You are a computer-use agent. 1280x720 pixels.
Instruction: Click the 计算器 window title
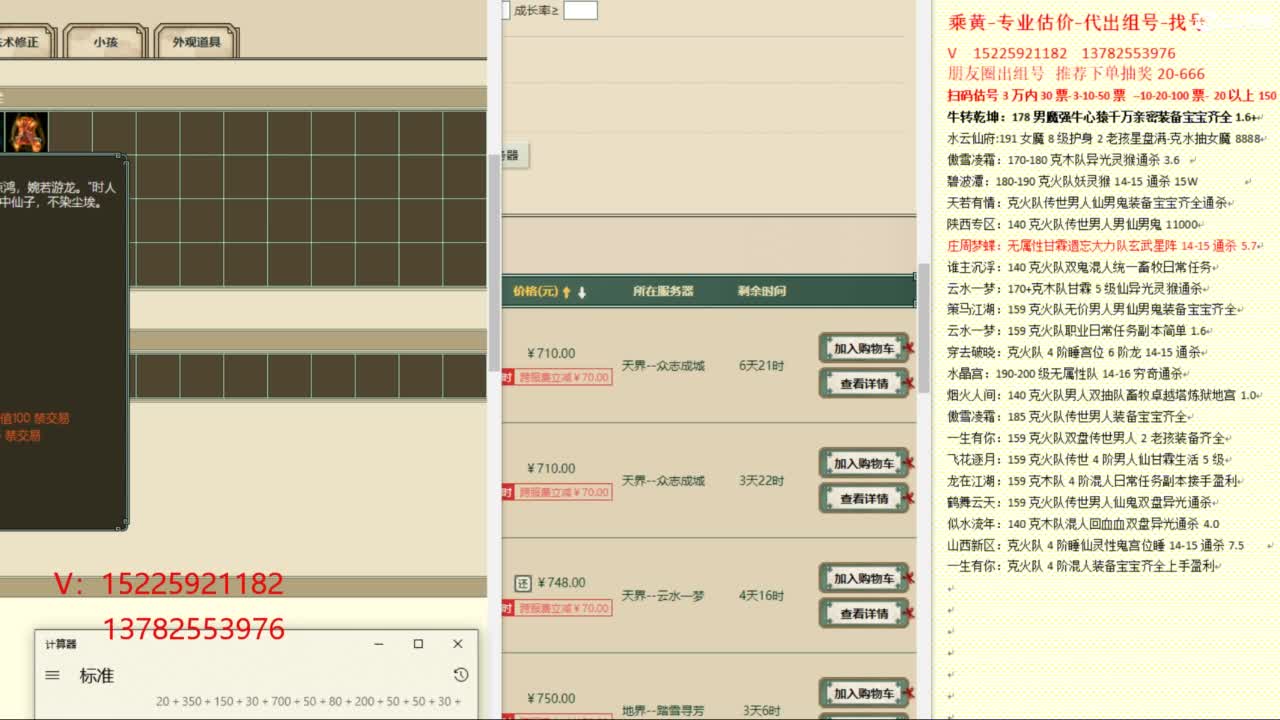tap(60, 644)
